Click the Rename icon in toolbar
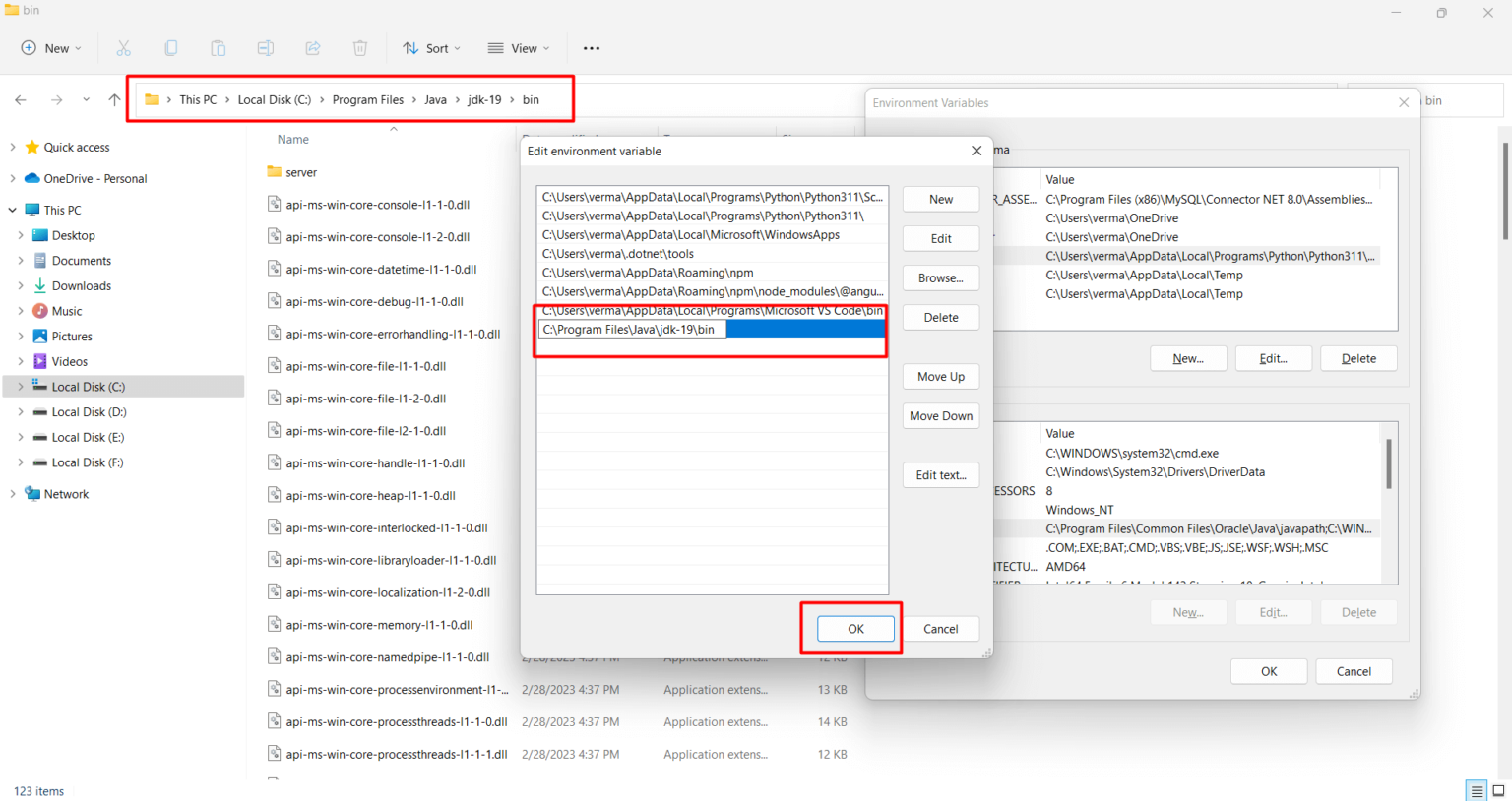This screenshot has height=801, width=1512. tap(266, 48)
